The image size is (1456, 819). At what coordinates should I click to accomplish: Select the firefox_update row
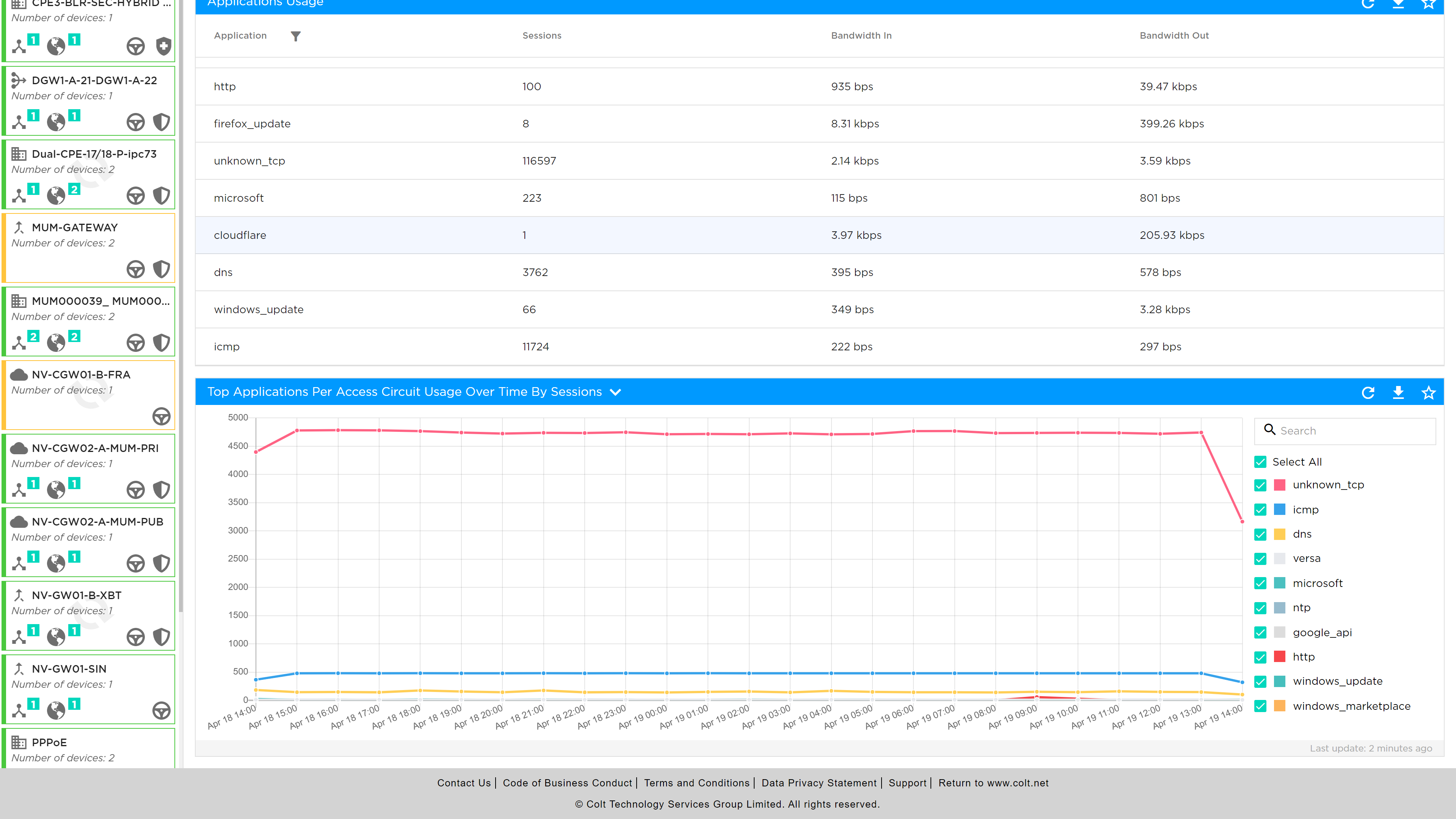[819, 124]
